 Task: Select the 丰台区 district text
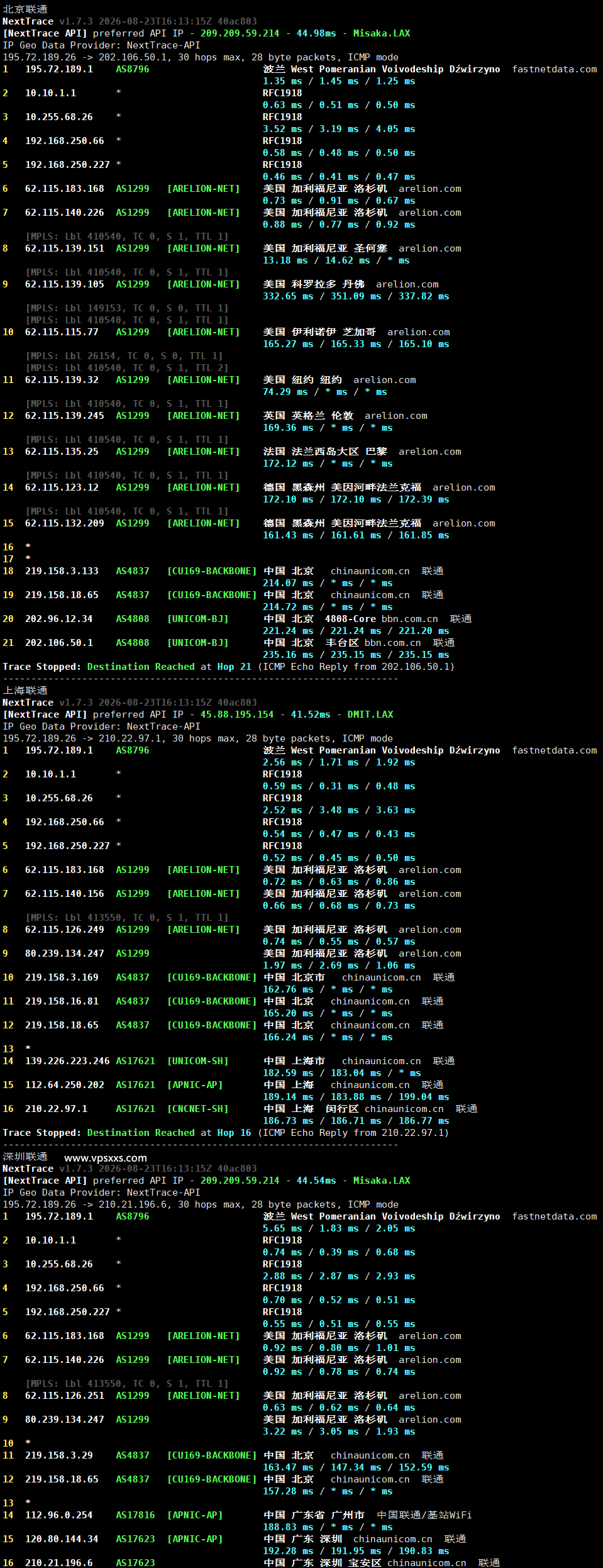pos(342,643)
